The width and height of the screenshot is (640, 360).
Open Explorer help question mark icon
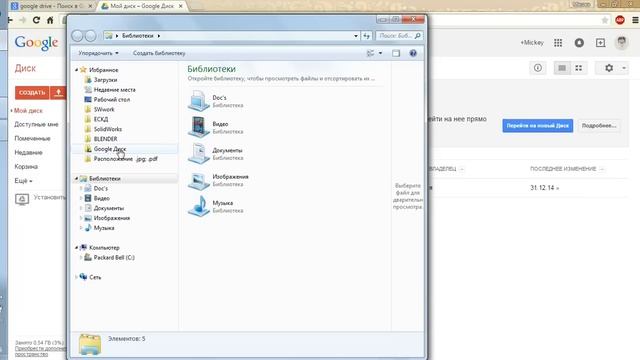413,53
